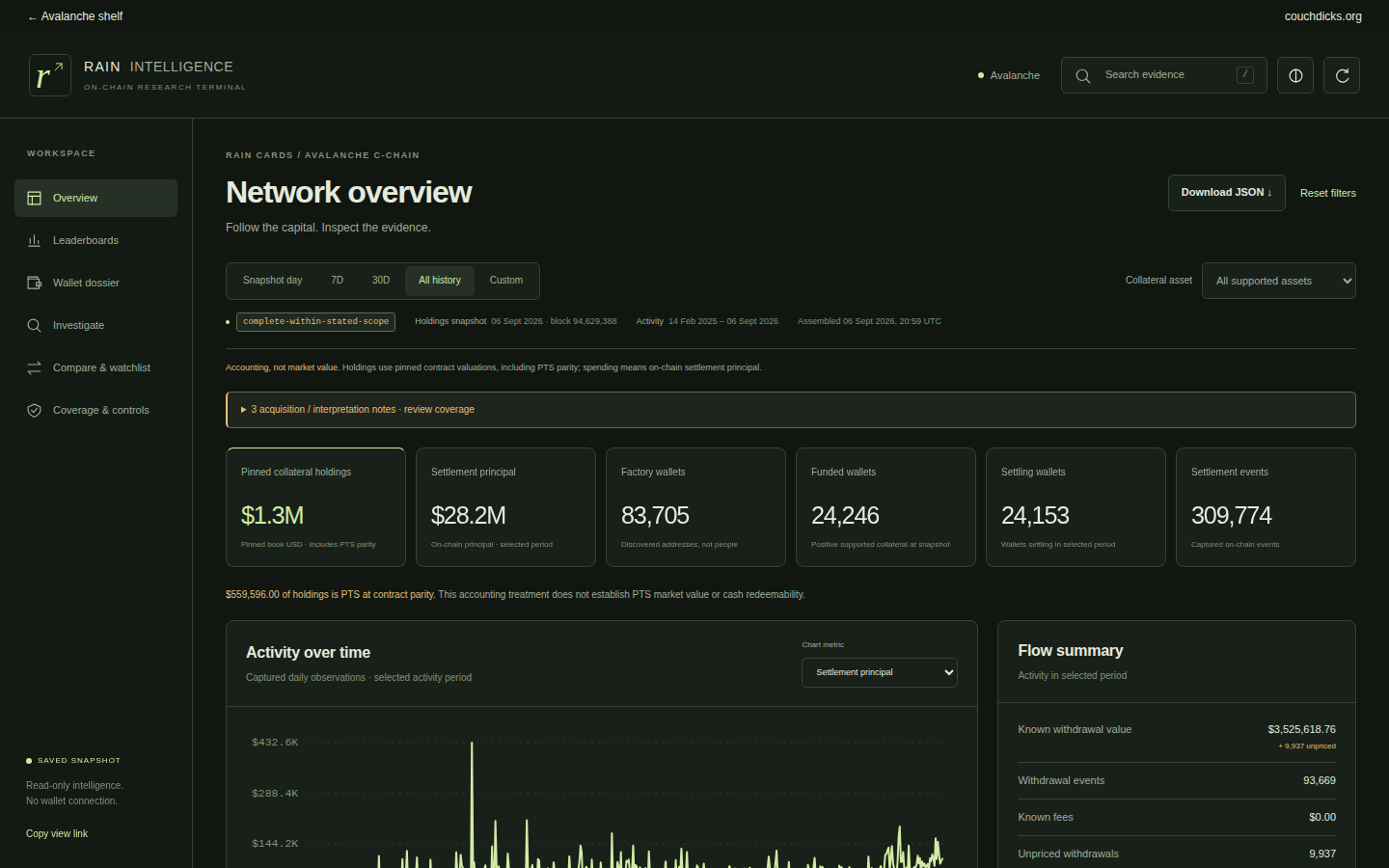
Task: Click the Known fees value $0.00
Action: (x=1321, y=817)
